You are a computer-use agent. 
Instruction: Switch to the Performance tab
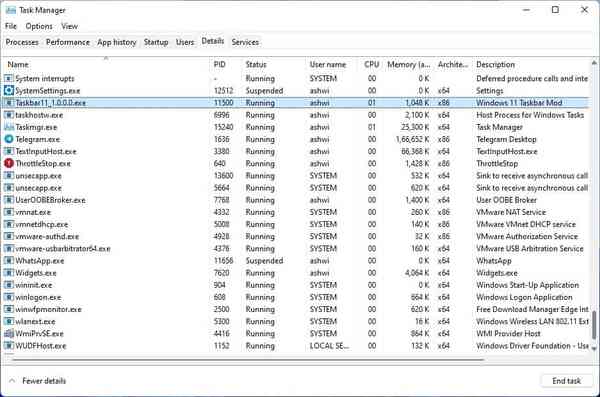[68, 42]
